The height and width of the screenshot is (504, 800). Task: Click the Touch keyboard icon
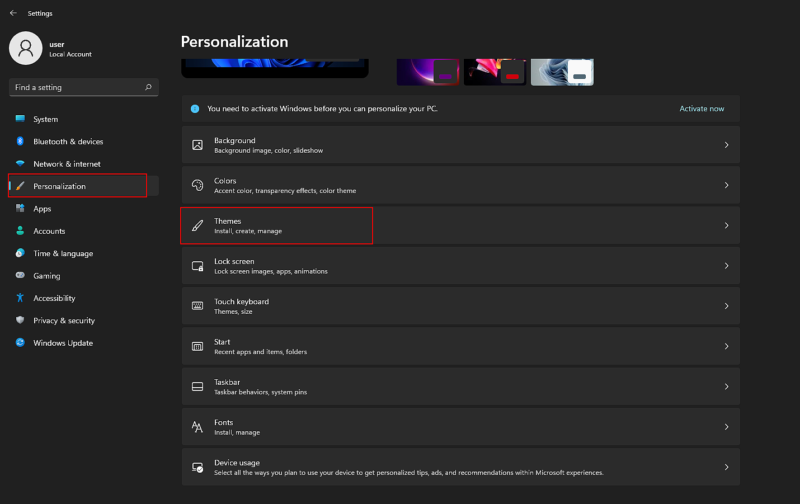pos(197,306)
